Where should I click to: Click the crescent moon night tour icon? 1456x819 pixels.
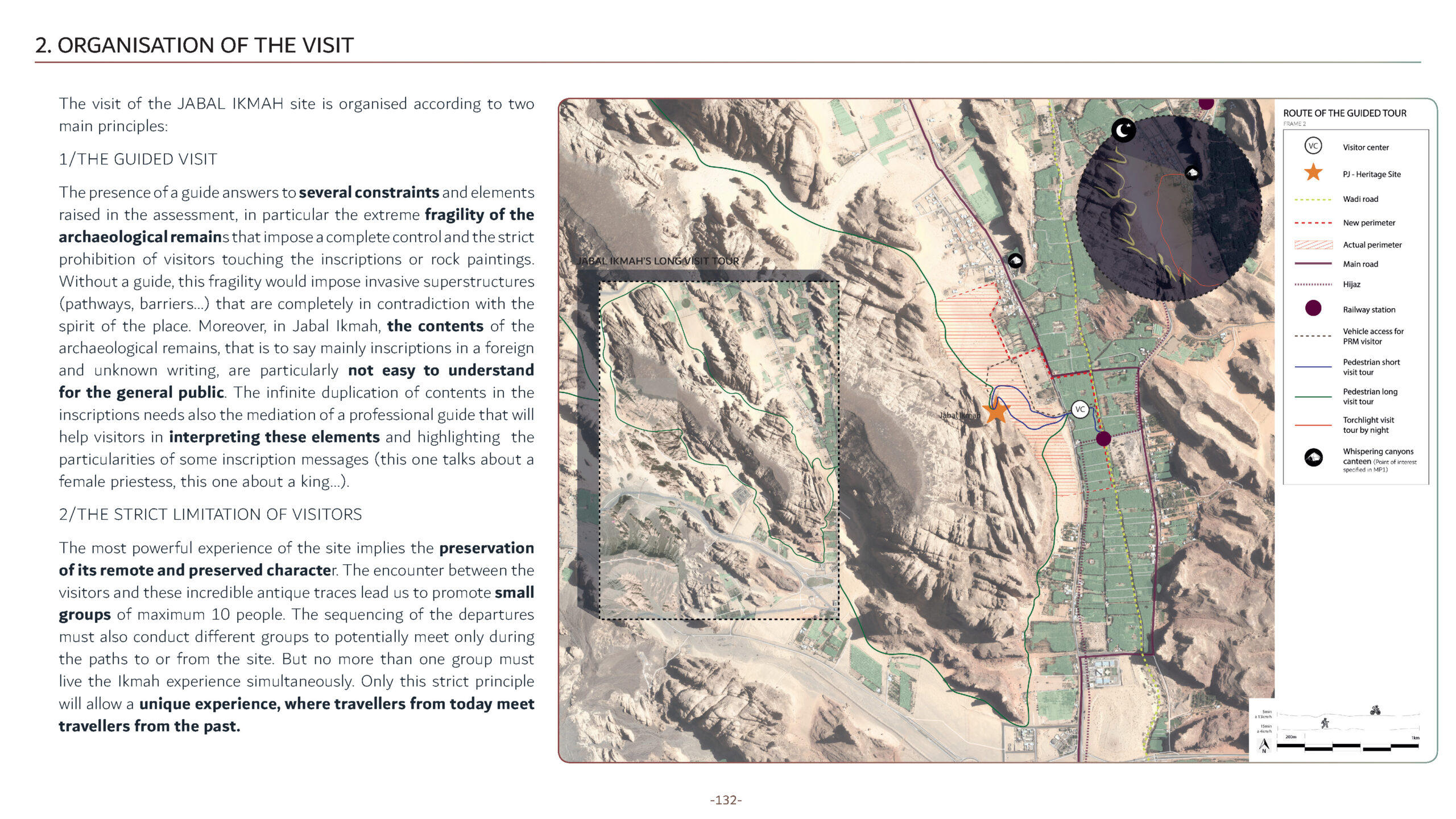(1123, 130)
